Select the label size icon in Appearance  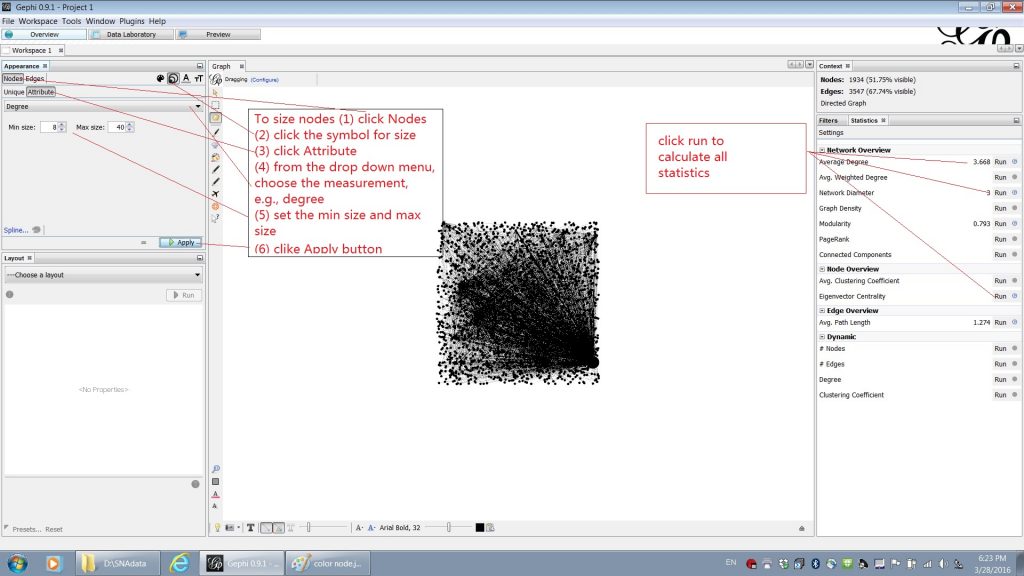(199, 78)
